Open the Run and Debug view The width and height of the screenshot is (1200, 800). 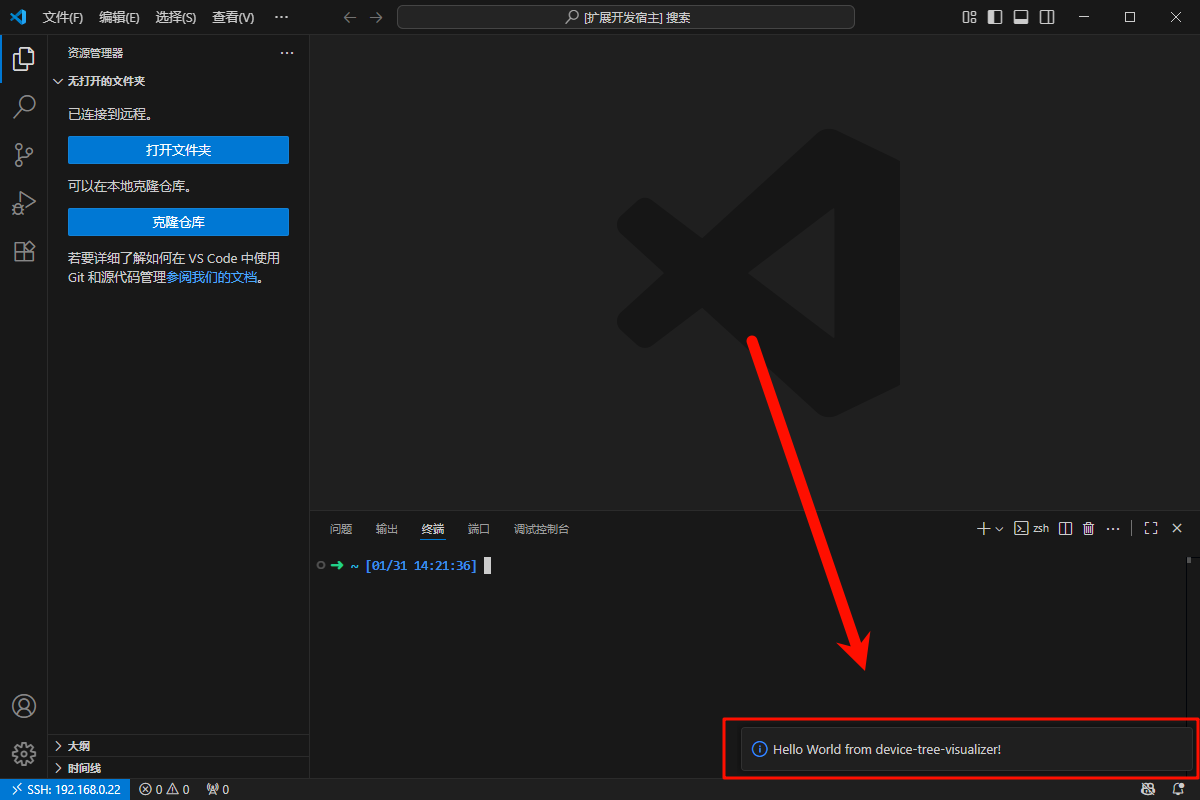24,203
